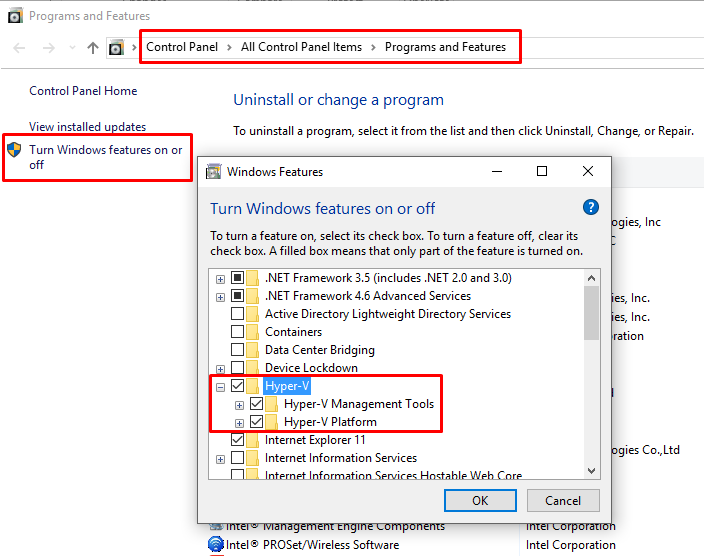This screenshot has height=556, width=704.
Task: Click the address bar location icon
Action: 116,48
